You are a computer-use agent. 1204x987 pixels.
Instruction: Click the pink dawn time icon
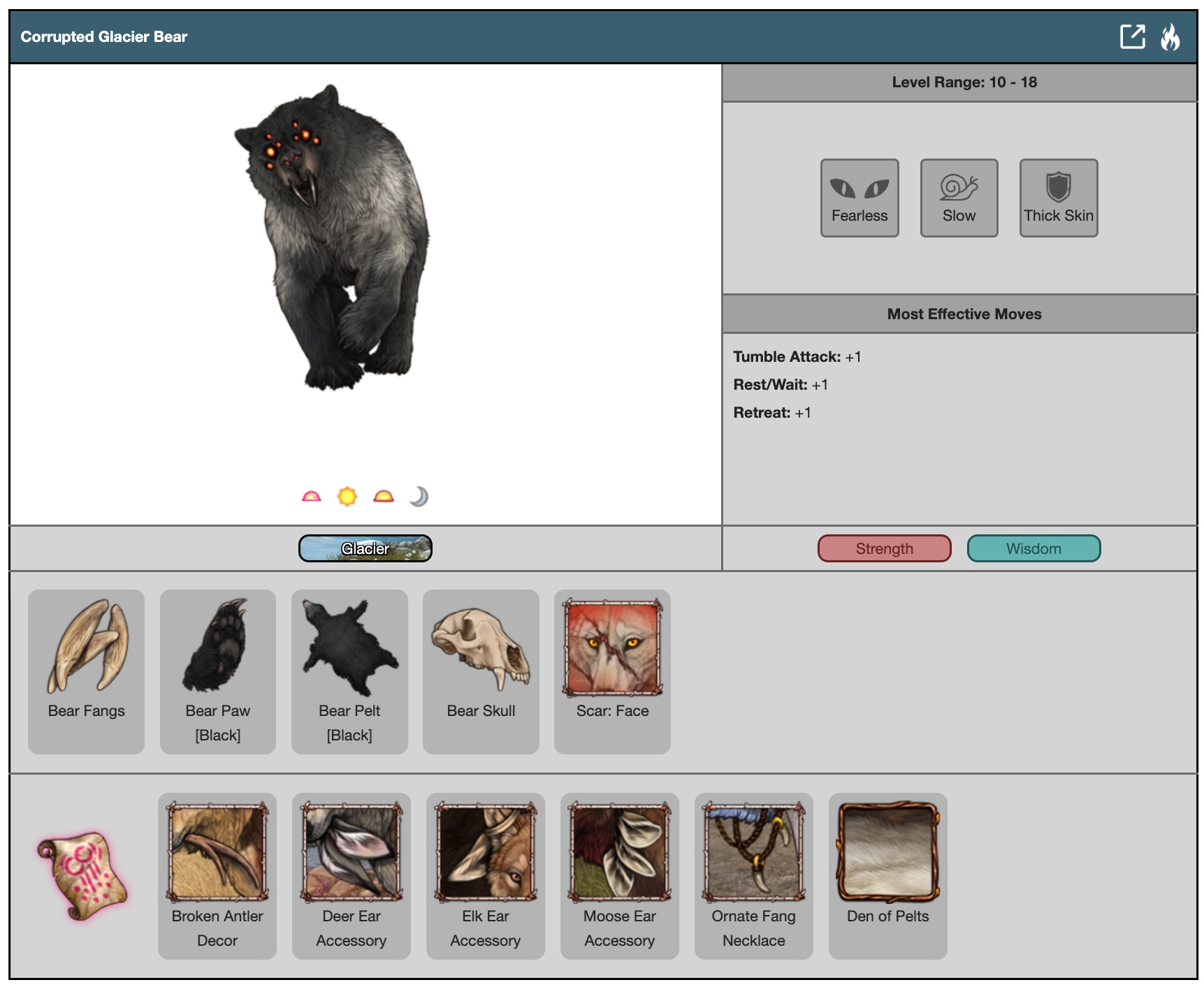(x=311, y=497)
